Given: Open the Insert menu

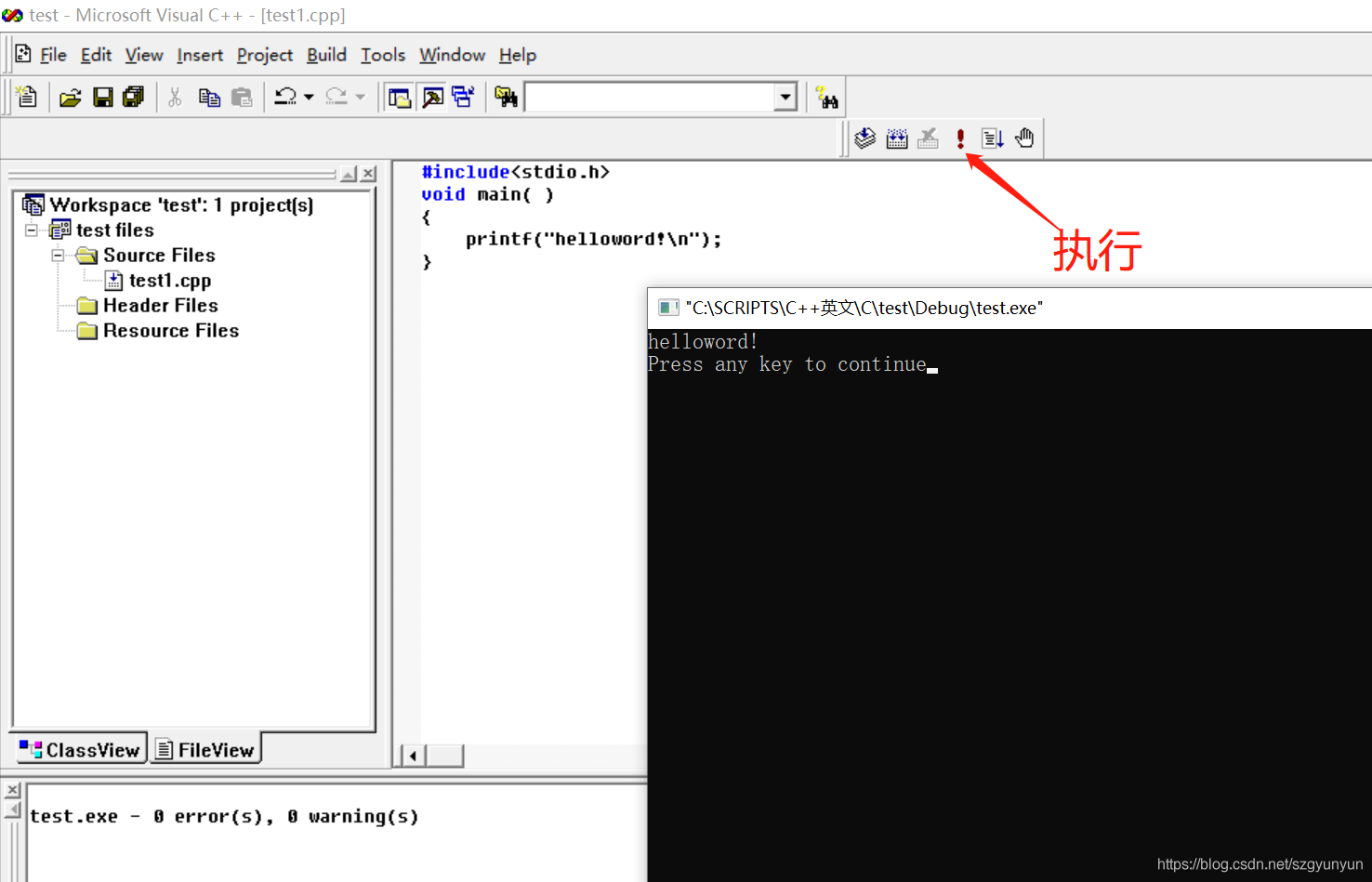Looking at the screenshot, I should (x=200, y=55).
